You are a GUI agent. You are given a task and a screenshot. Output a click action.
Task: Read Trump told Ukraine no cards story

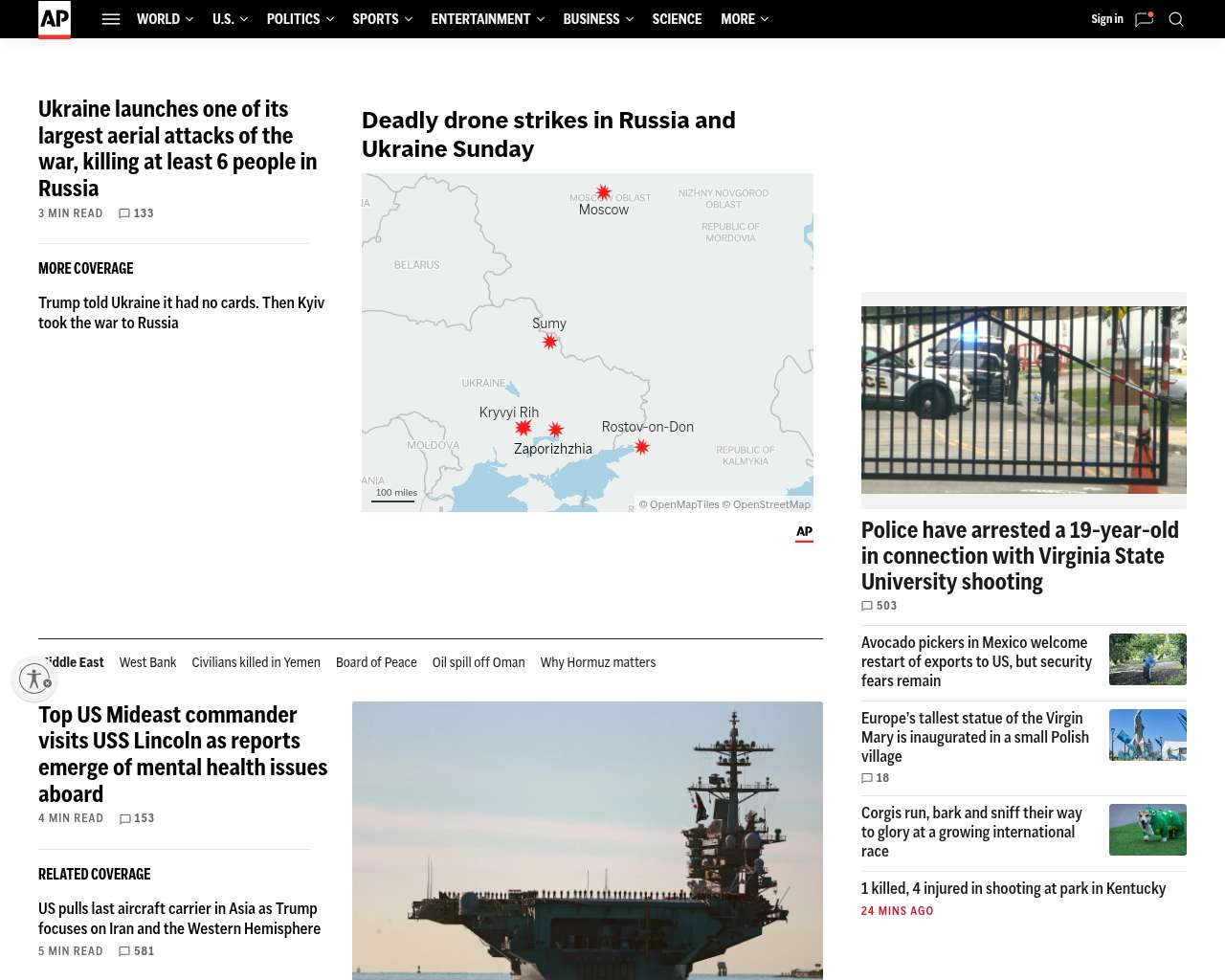[182, 313]
